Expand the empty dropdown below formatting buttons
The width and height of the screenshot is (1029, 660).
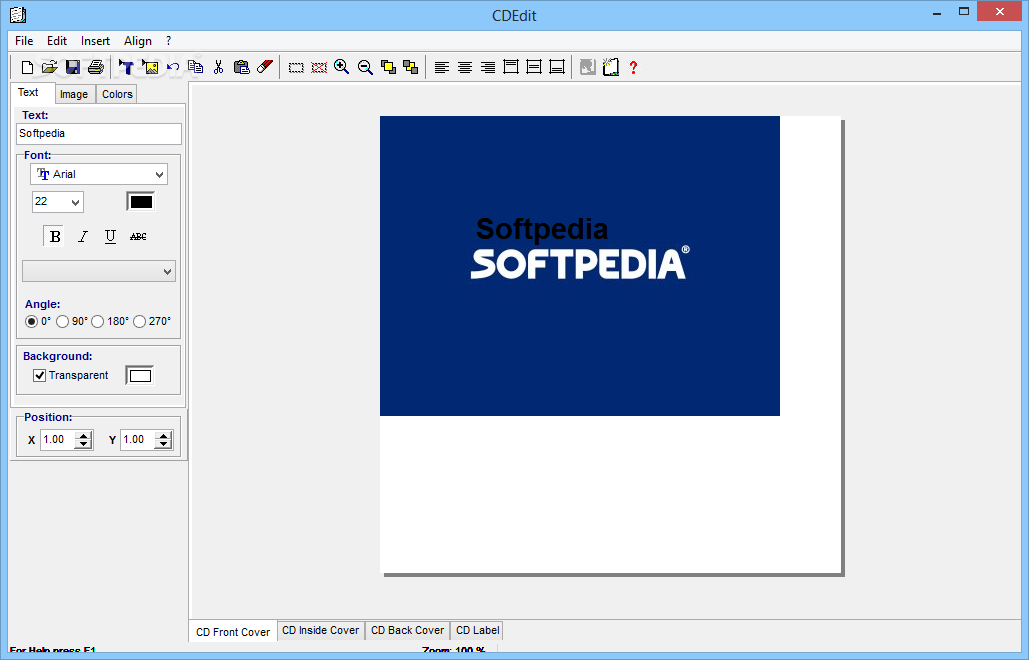point(167,272)
